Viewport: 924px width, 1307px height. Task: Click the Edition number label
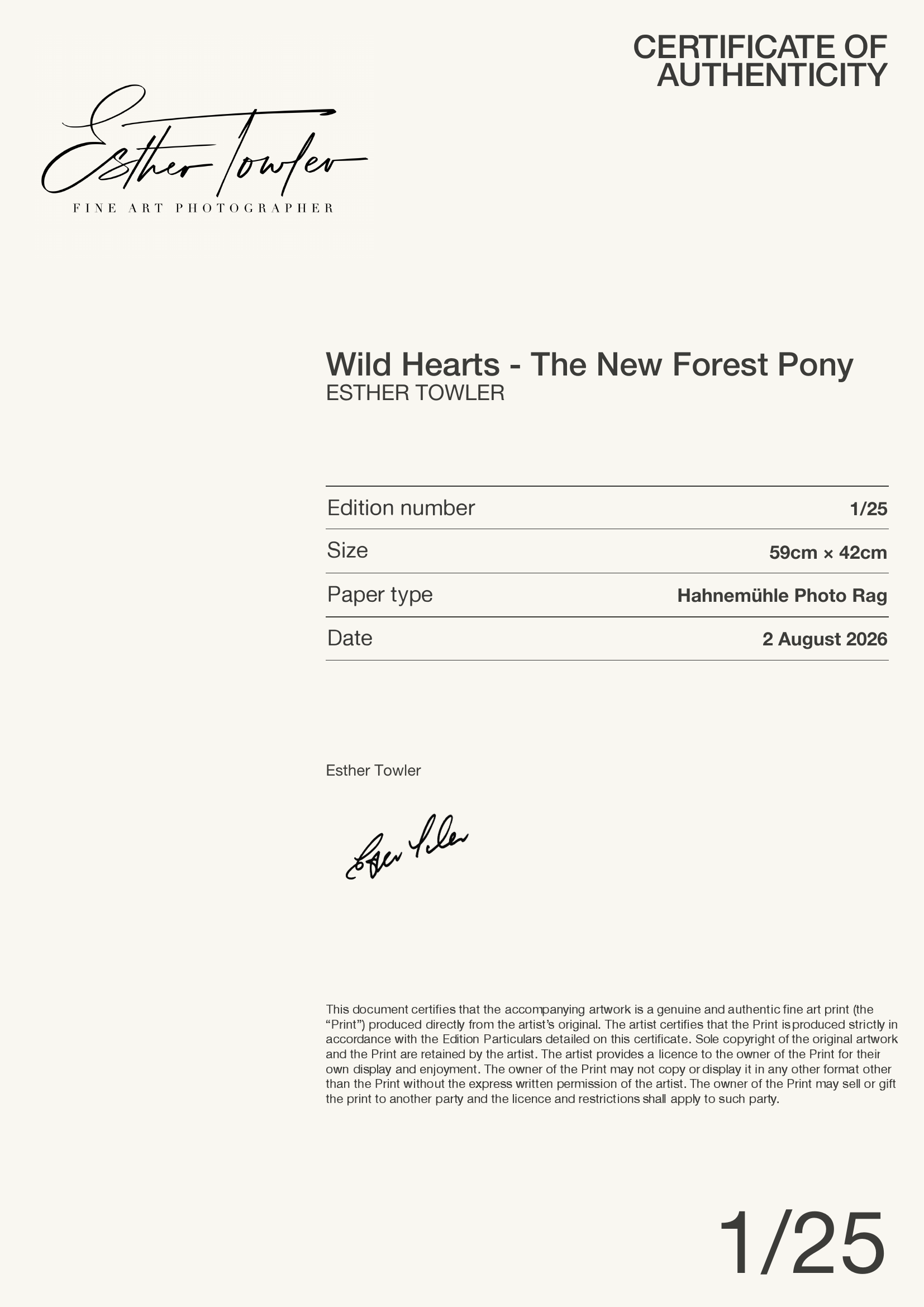click(x=401, y=508)
